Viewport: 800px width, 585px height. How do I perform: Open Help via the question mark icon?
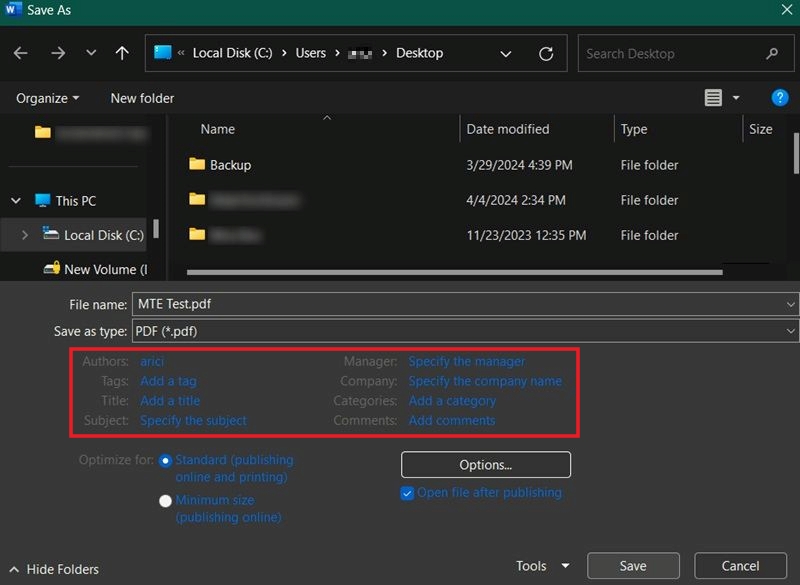point(779,97)
